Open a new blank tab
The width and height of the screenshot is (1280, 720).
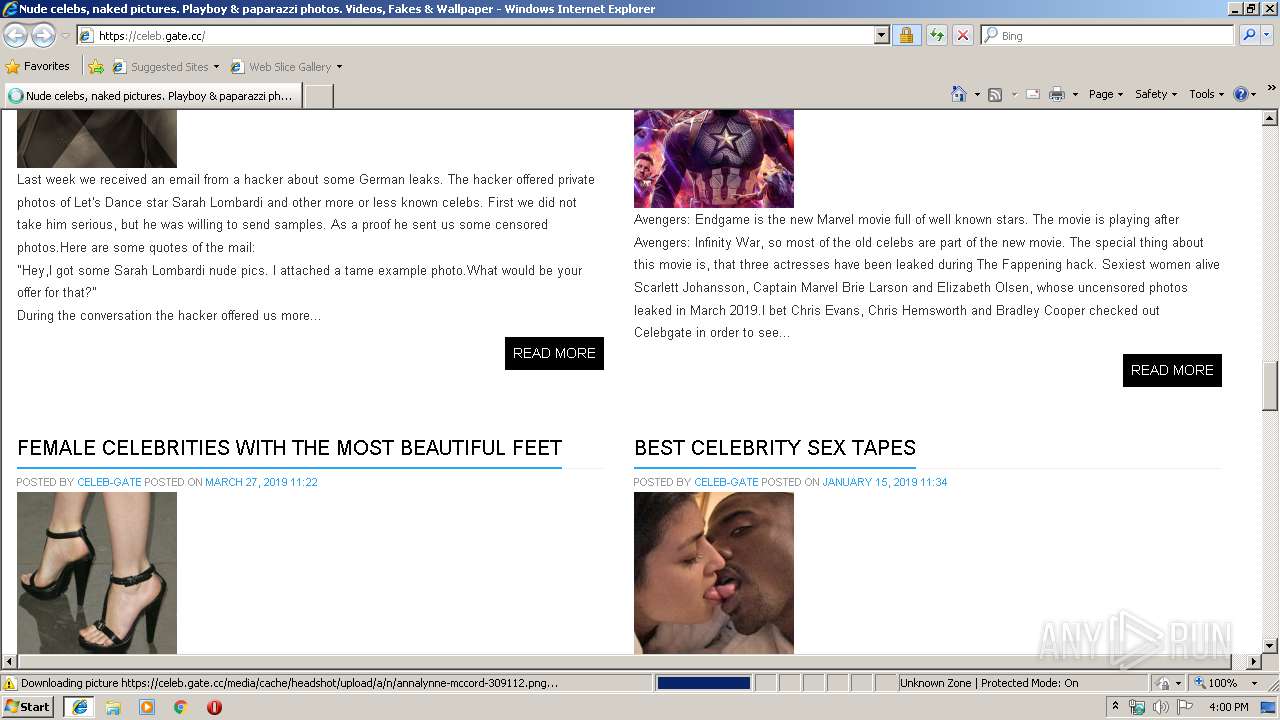[318, 96]
